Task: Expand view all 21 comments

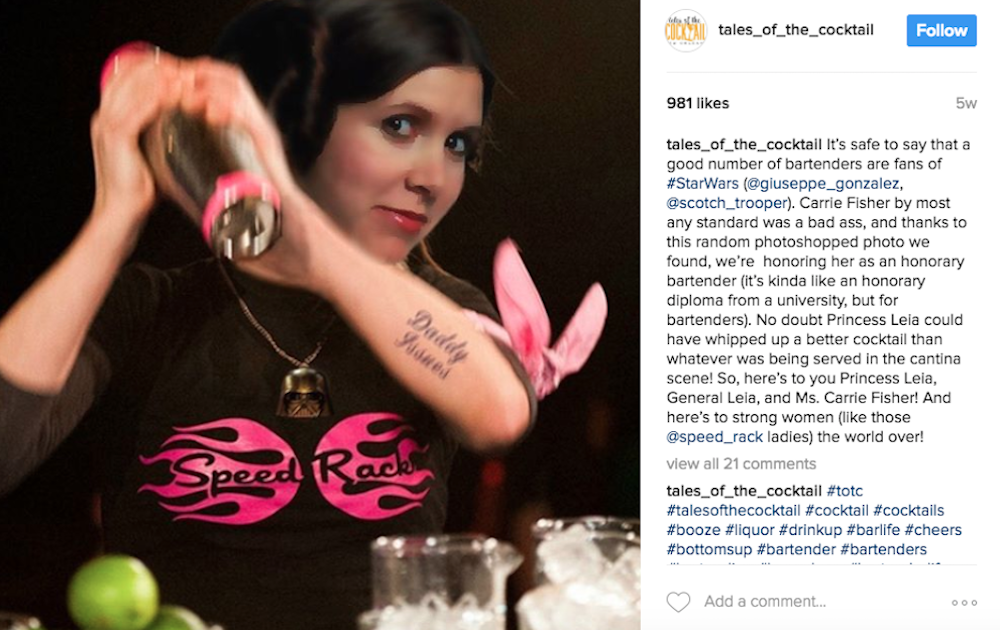Action: pos(741,464)
